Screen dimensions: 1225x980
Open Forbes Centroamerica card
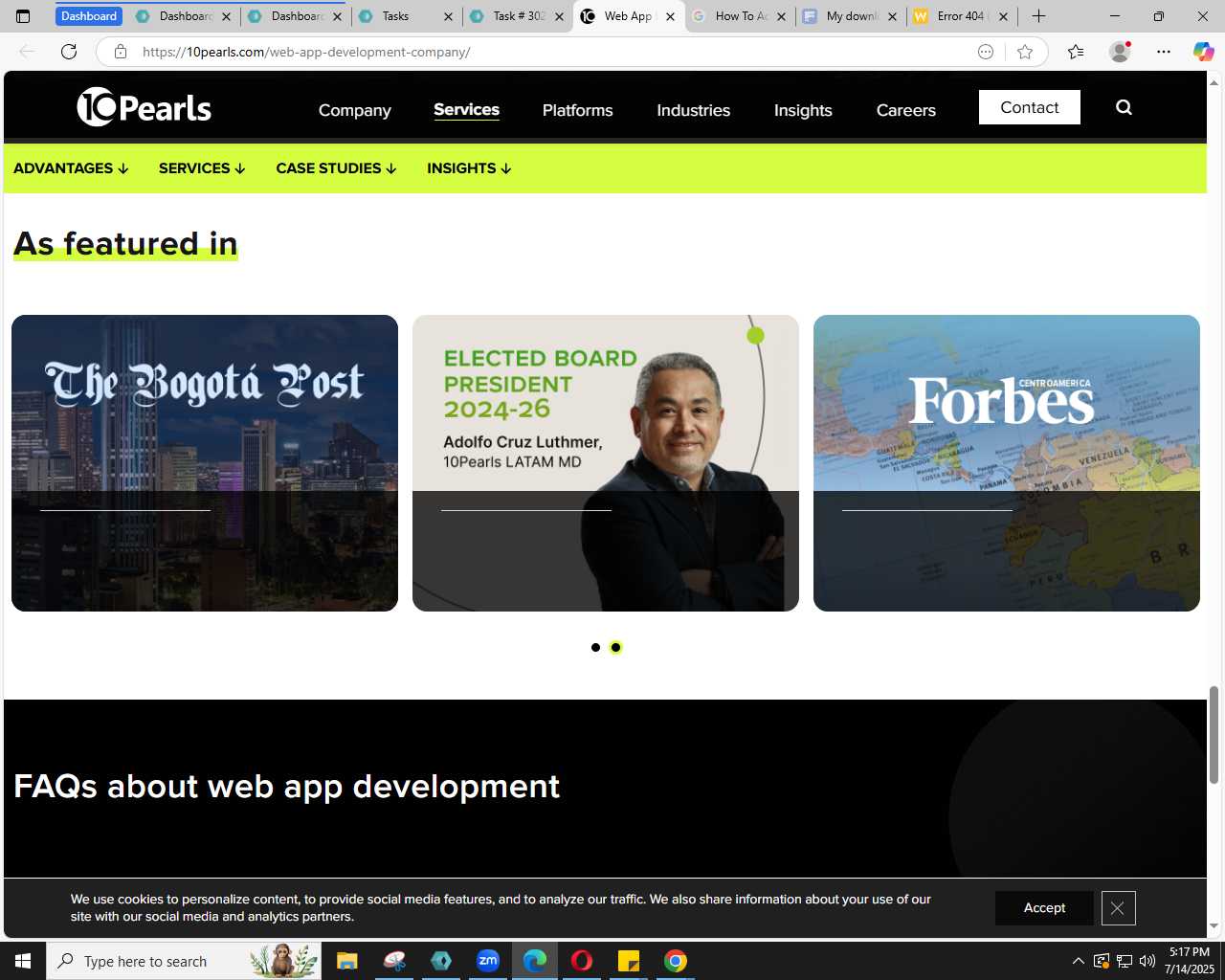tap(1007, 463)
